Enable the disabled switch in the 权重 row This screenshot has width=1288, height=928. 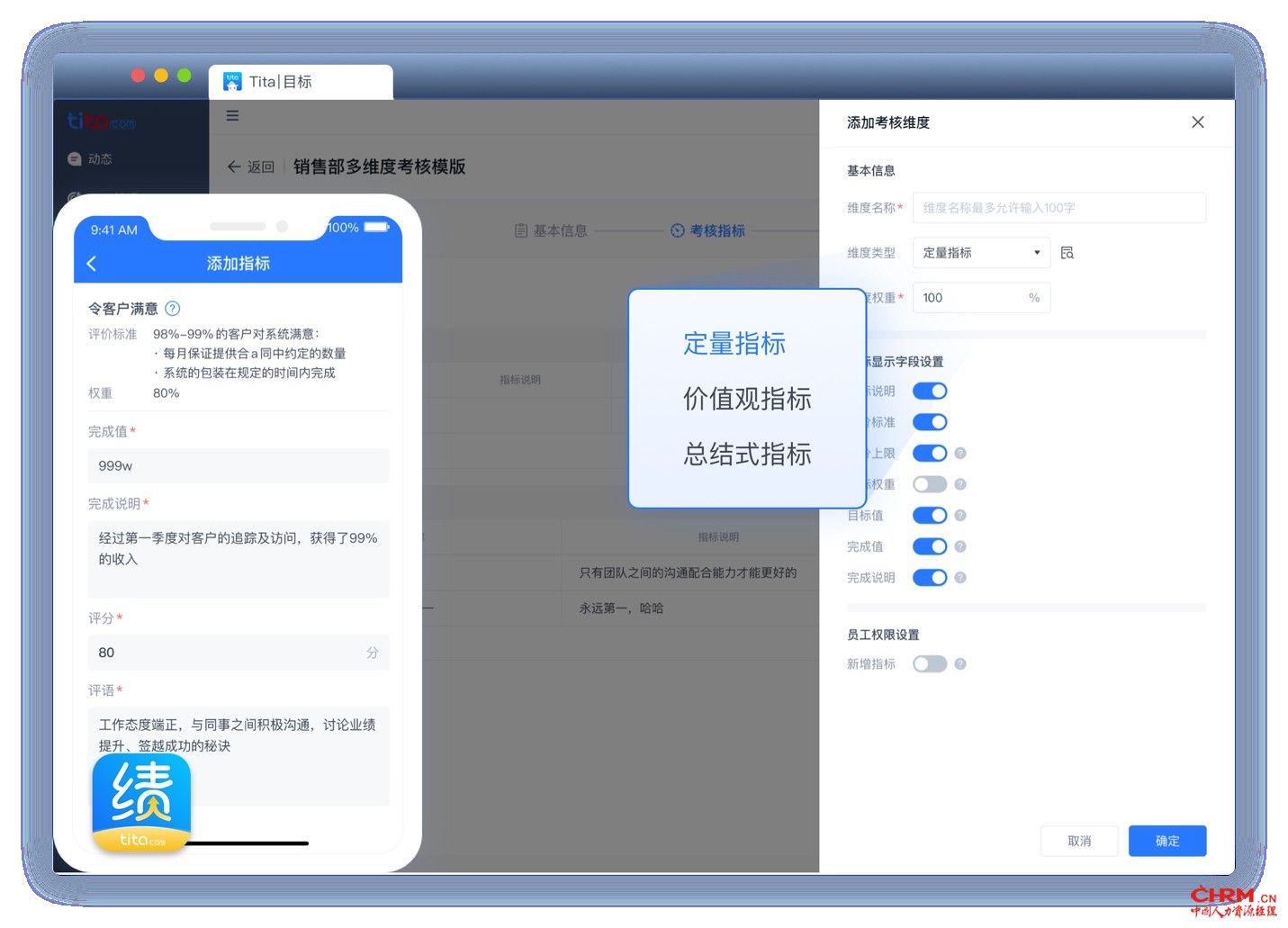tap(930, 484)
